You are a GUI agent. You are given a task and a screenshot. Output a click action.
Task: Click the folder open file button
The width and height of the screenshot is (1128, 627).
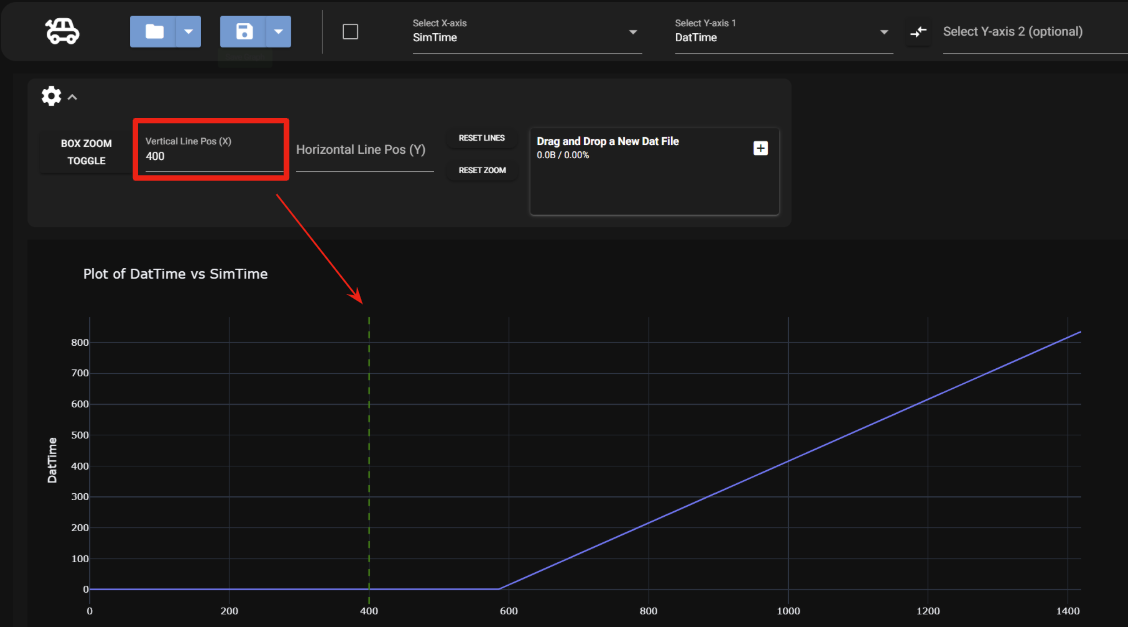pos(153,32)
